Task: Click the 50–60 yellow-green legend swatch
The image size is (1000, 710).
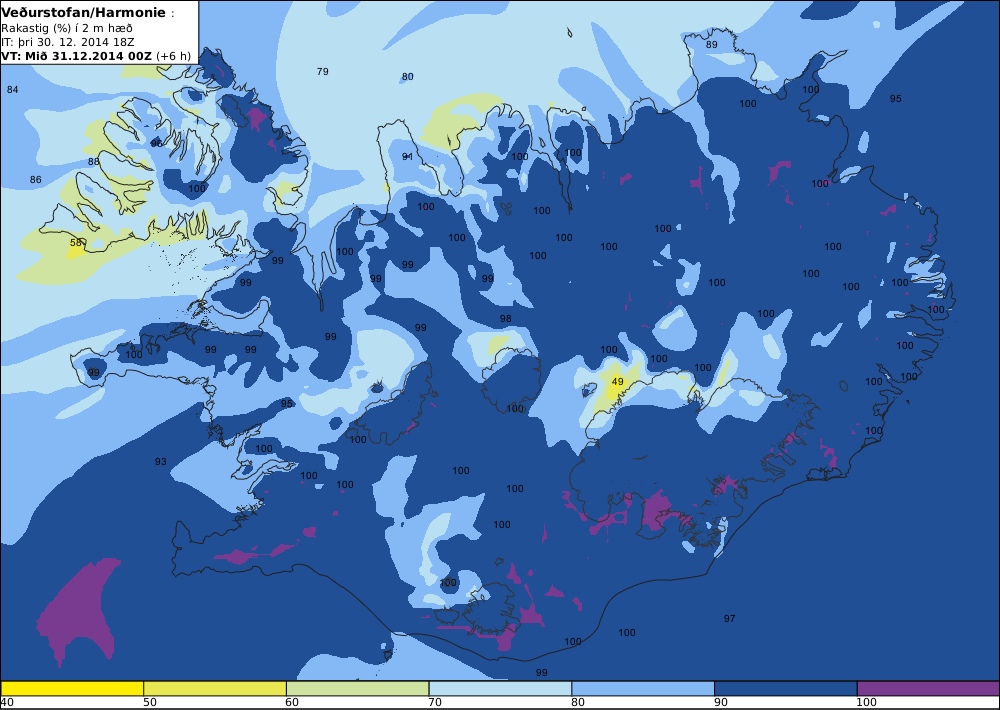Action: click(215, 688)
